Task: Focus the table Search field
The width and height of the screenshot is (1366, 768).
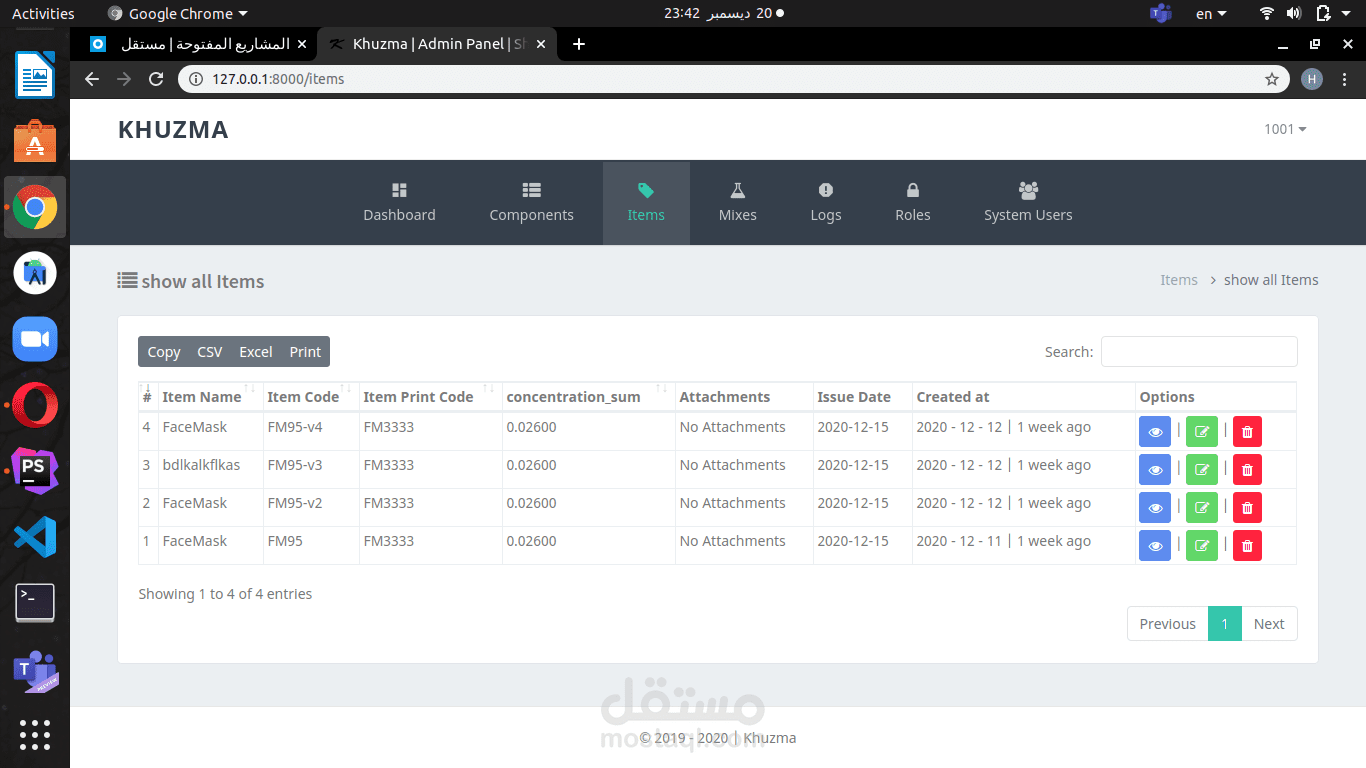Action: click(1199, 352)
